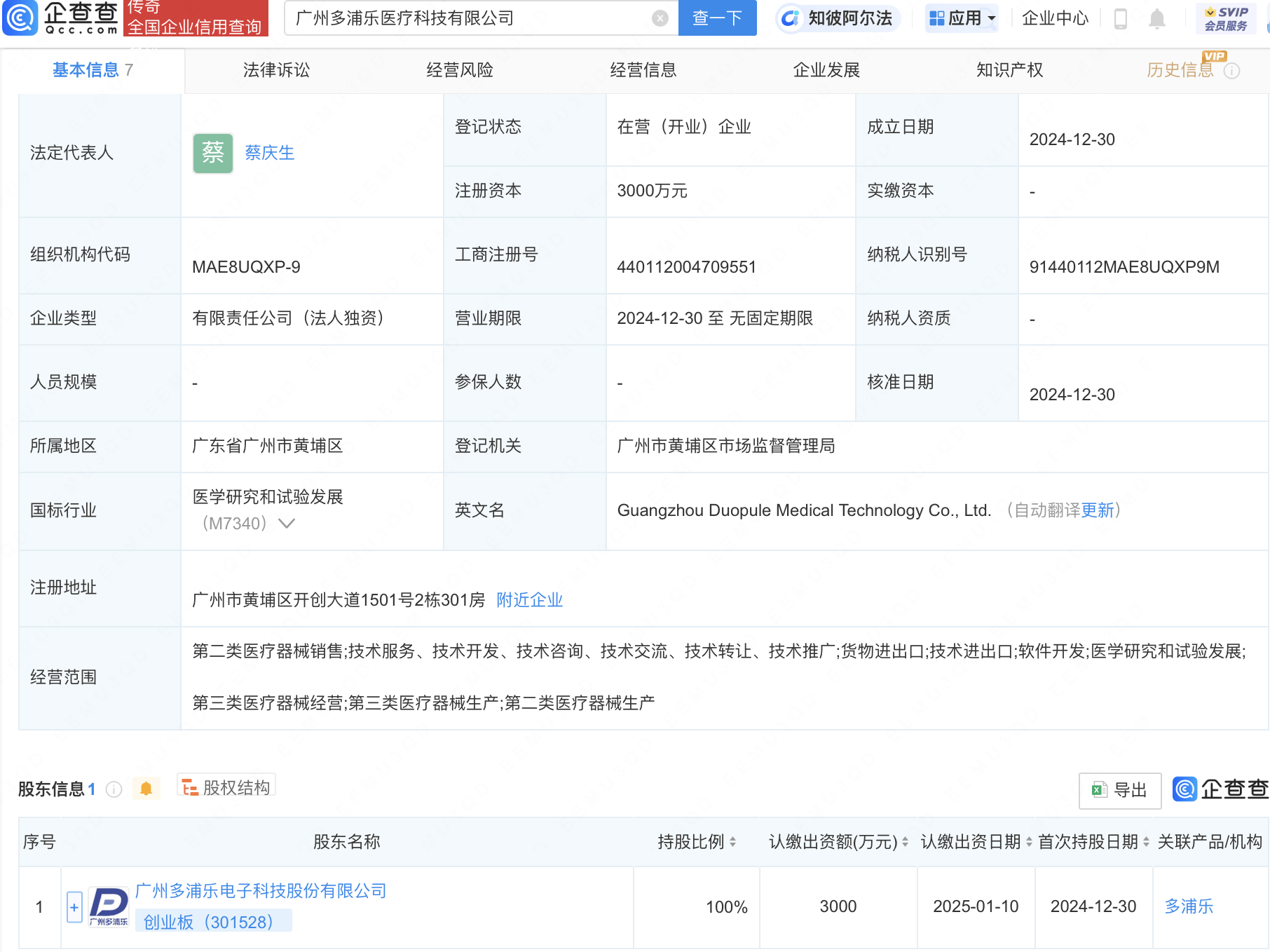Sort by 首次持股日期 column
The width and height of the screenshot is (1270, 952).
coord(1146,842)
